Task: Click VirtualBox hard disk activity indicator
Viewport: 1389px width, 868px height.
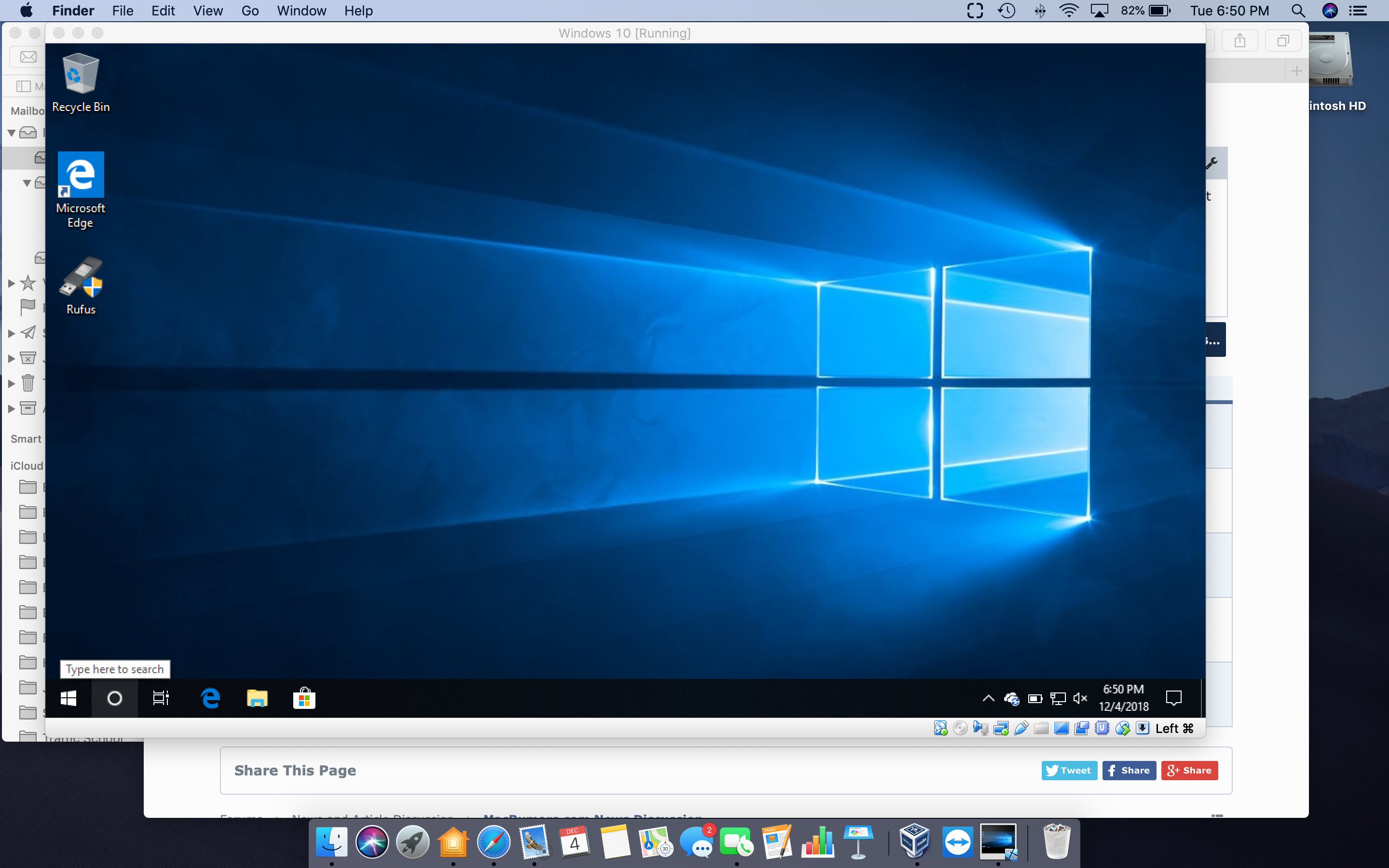Action: tap(940, 729)
